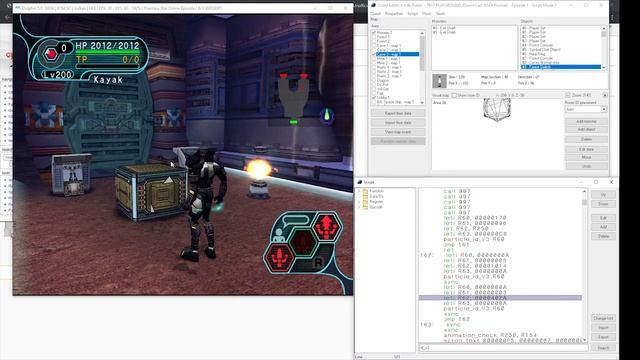Click the red lower-left action icon in game palette
This screenshot has height=360, width=640.
[x=279, y=257]
